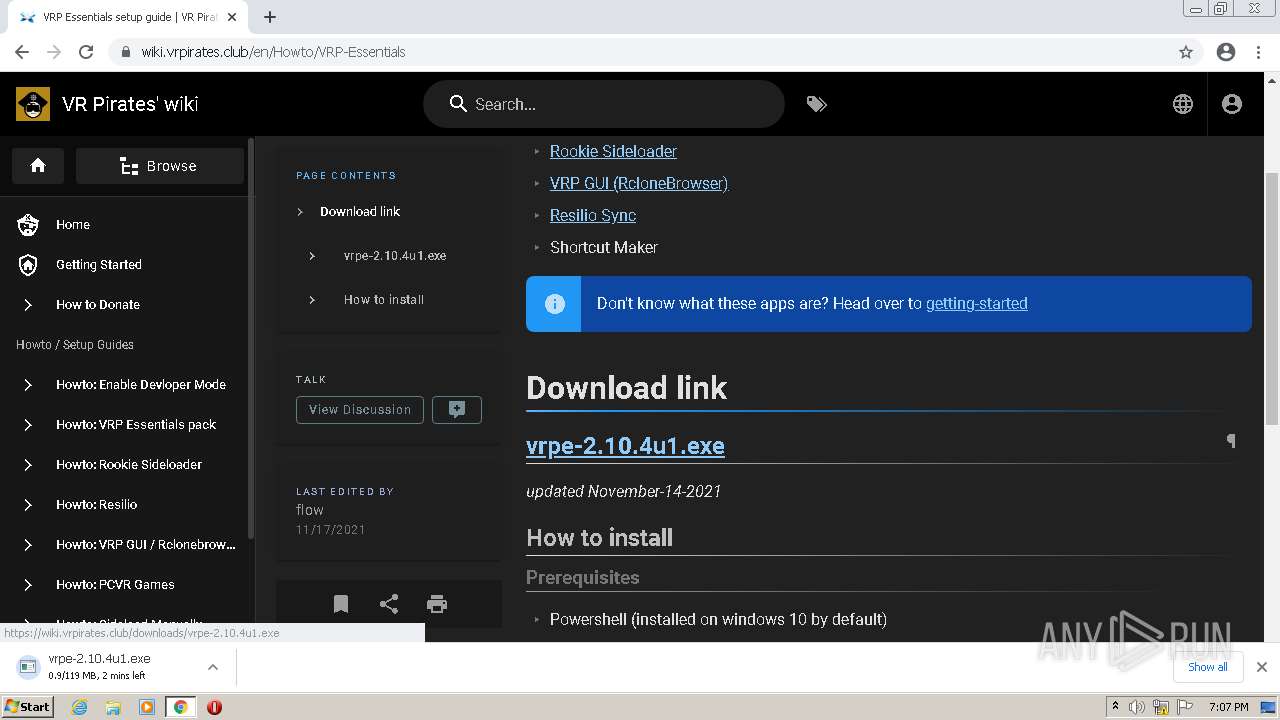Expand Howto: Enable Devloper Mode item
1280x720 pixels.
(28, 385)
